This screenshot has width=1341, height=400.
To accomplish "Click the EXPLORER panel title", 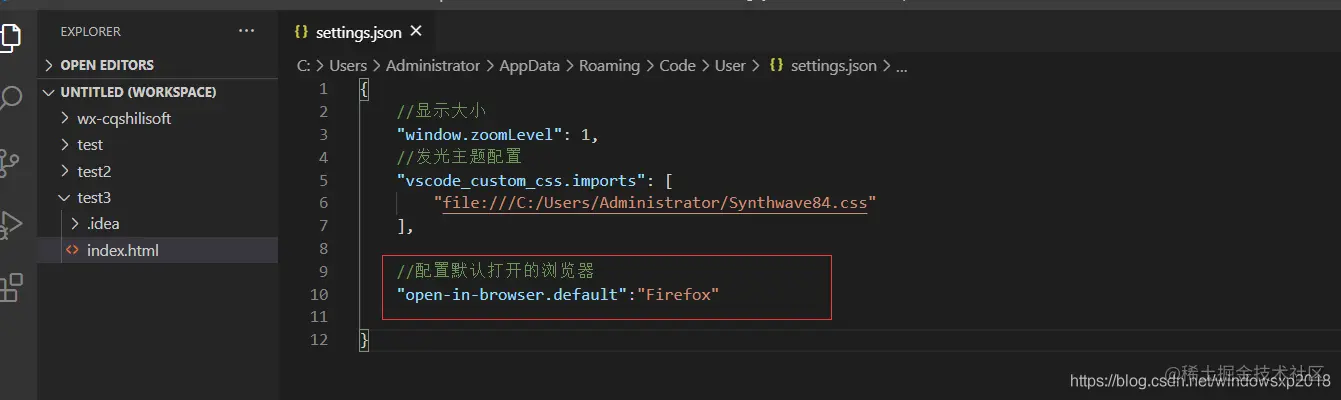I will point(90,32).
